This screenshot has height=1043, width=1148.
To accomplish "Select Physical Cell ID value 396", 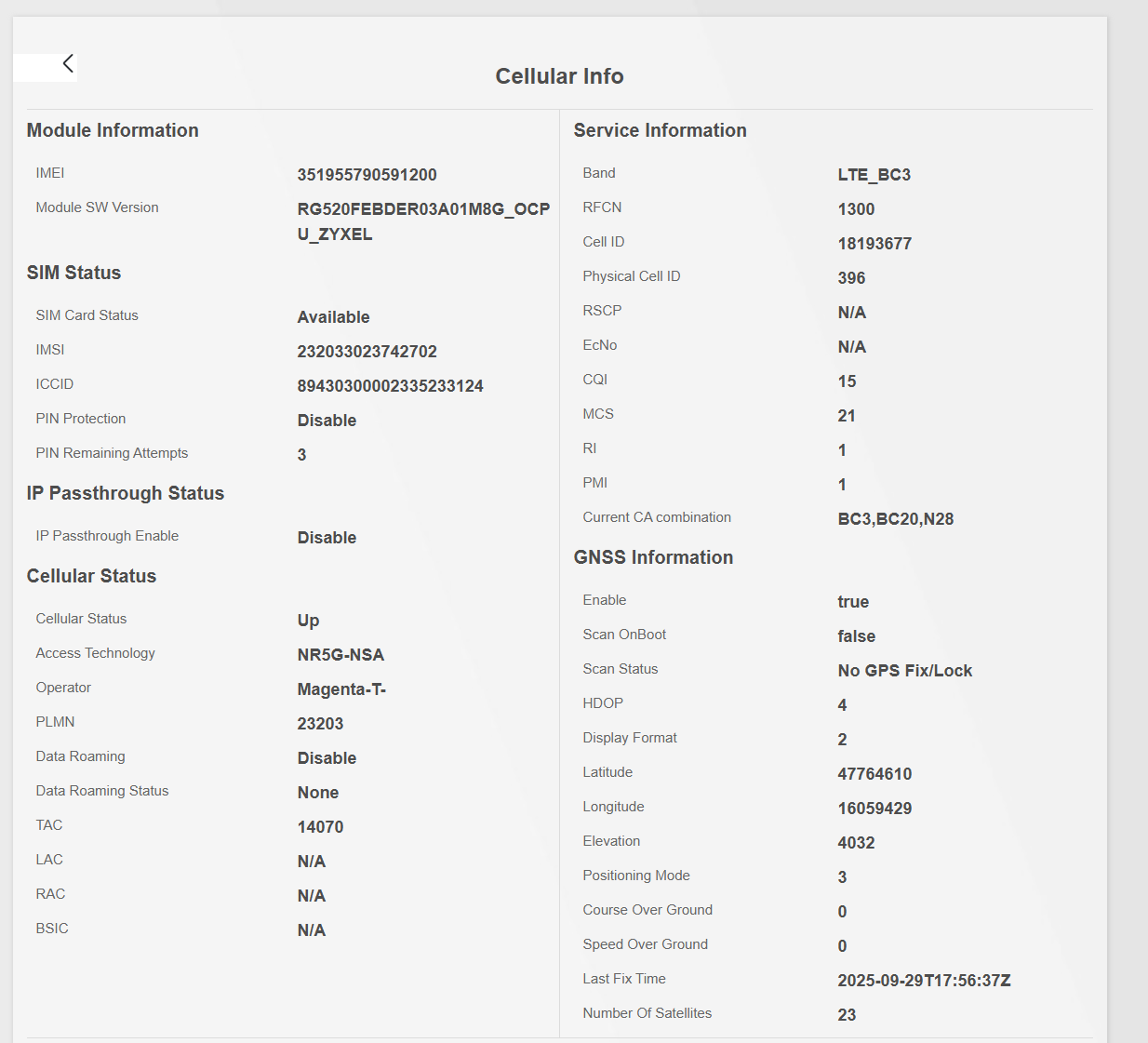I will pyautogui.click(x=851, y=278).
